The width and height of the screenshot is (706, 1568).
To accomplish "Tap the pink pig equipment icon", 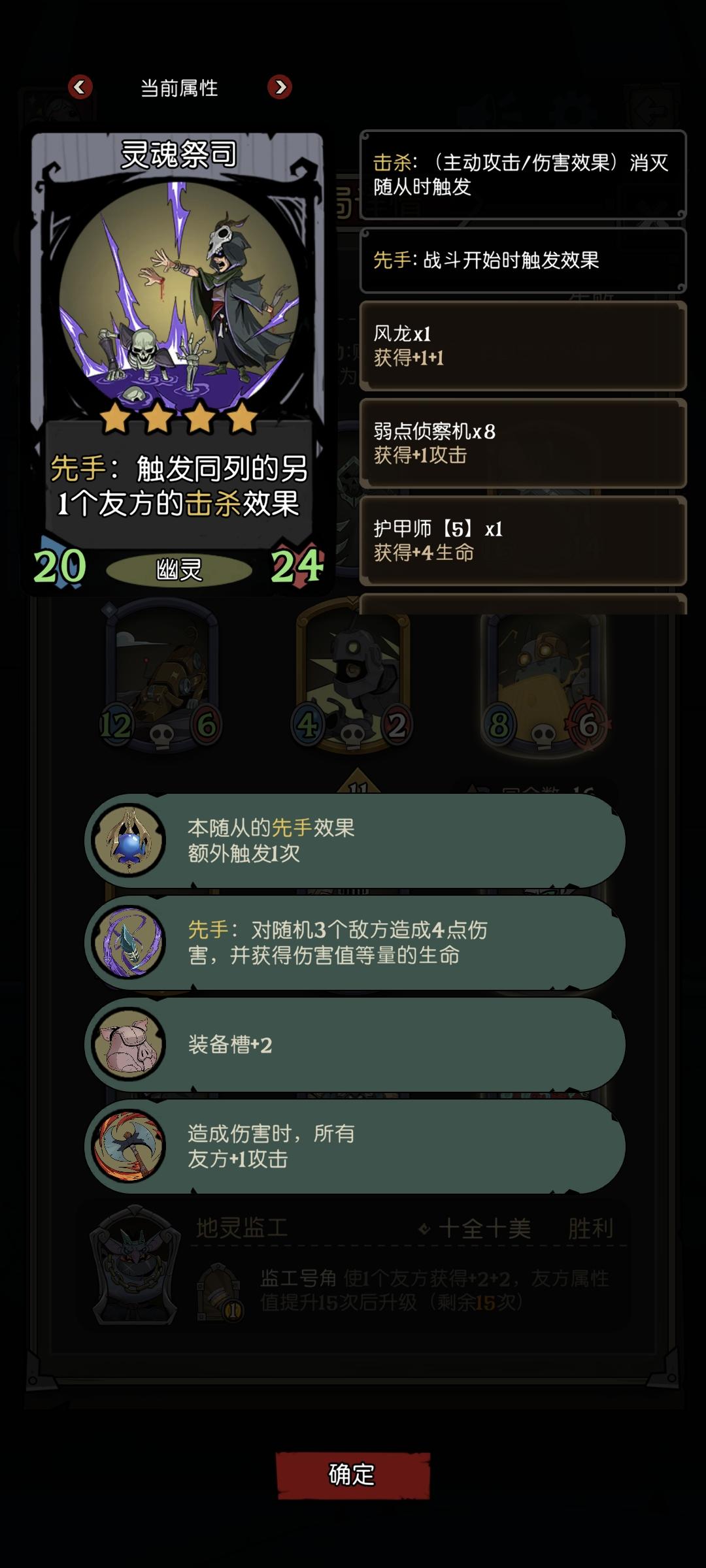I will [x=129, y=1045].
